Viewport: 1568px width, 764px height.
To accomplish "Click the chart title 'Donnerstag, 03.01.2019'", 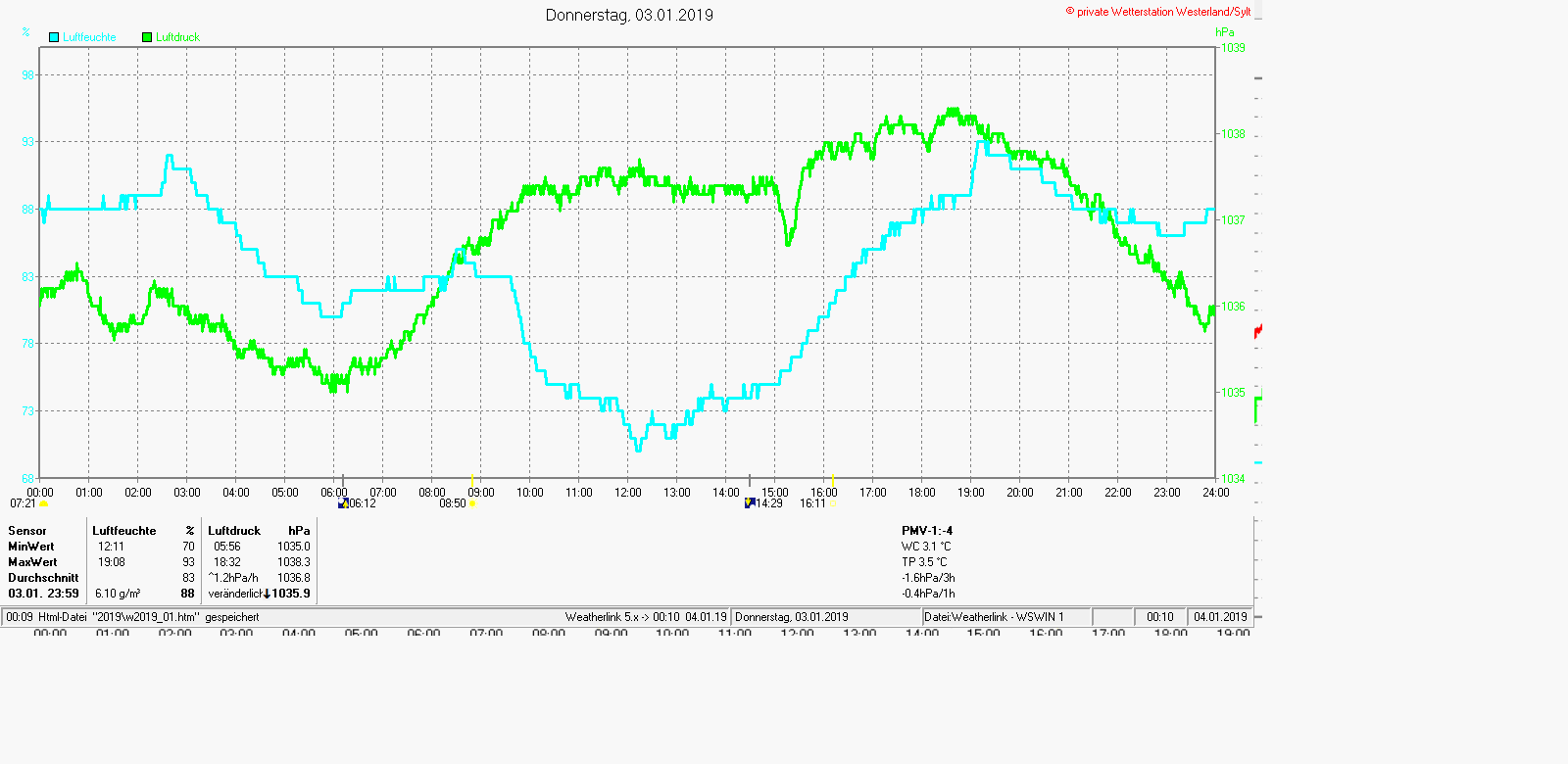I will coord(629,15).
